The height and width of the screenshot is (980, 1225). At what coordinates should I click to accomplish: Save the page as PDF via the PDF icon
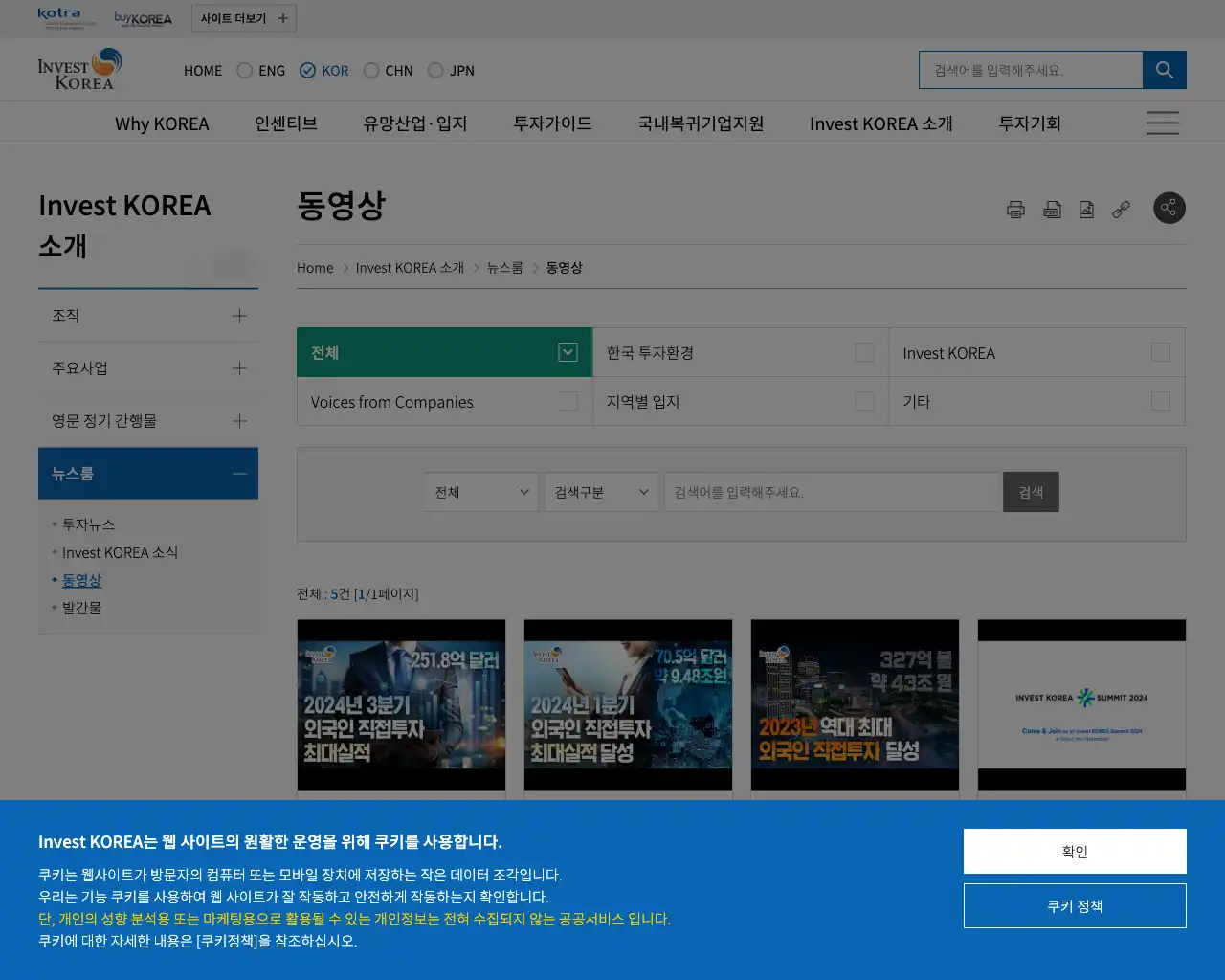pos(1052,209)
